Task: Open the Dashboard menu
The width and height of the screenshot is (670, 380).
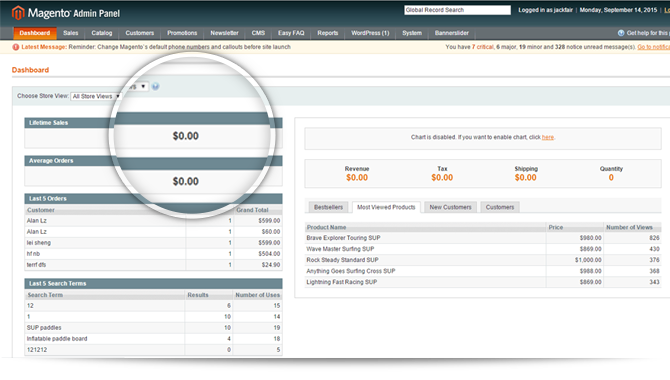Action: (x=35, y=33)
